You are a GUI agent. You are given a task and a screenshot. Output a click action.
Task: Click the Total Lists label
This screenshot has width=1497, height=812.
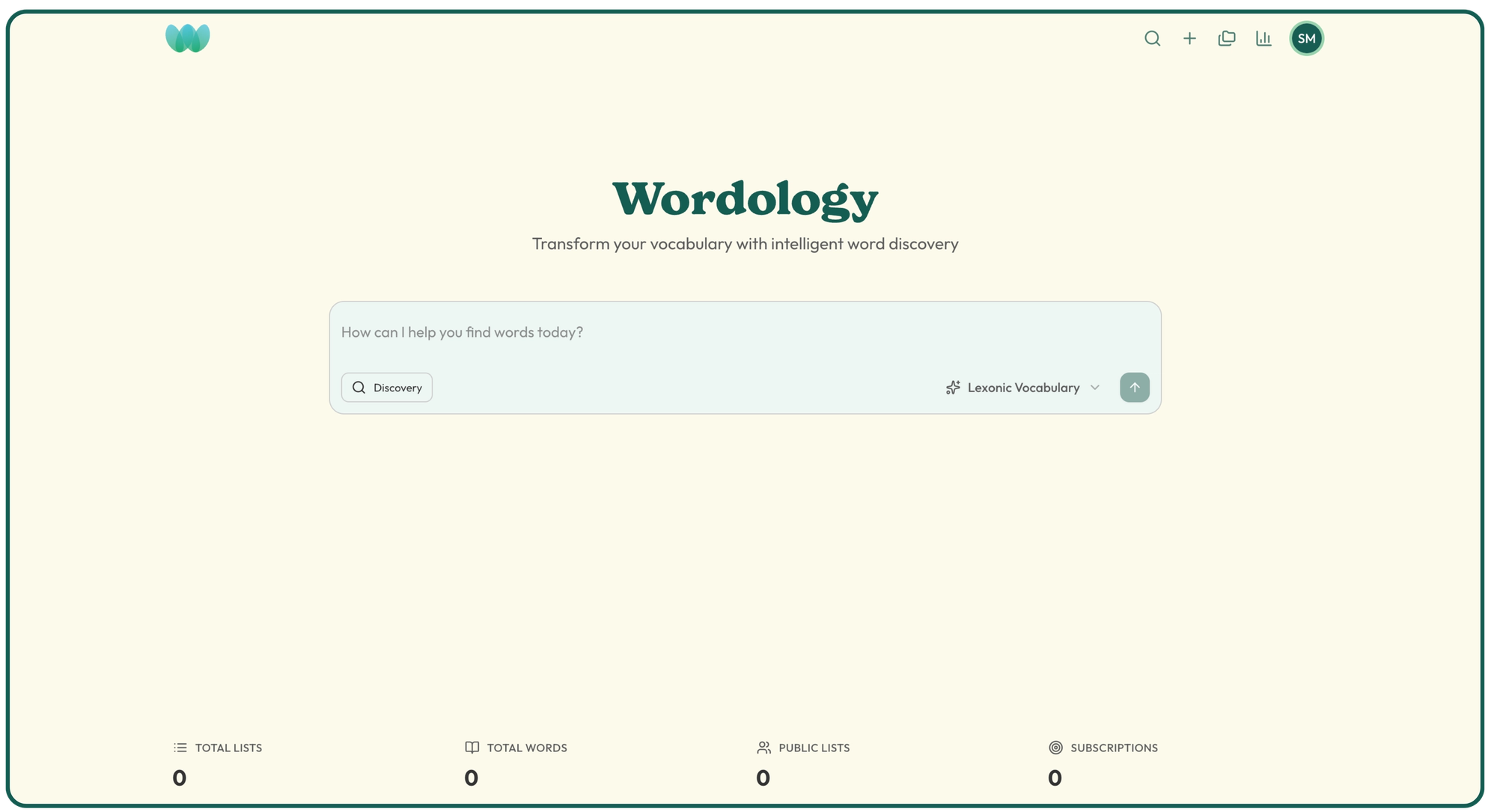[x=228, y=748]
